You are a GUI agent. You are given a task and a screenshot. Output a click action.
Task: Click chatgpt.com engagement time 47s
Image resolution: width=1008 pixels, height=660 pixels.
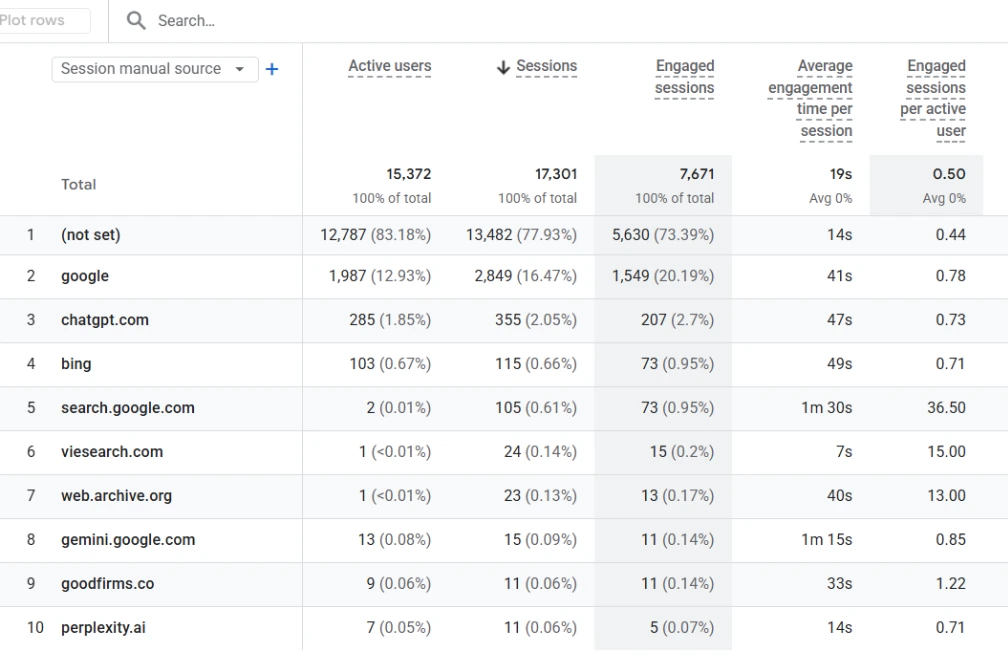coord(840,320)
